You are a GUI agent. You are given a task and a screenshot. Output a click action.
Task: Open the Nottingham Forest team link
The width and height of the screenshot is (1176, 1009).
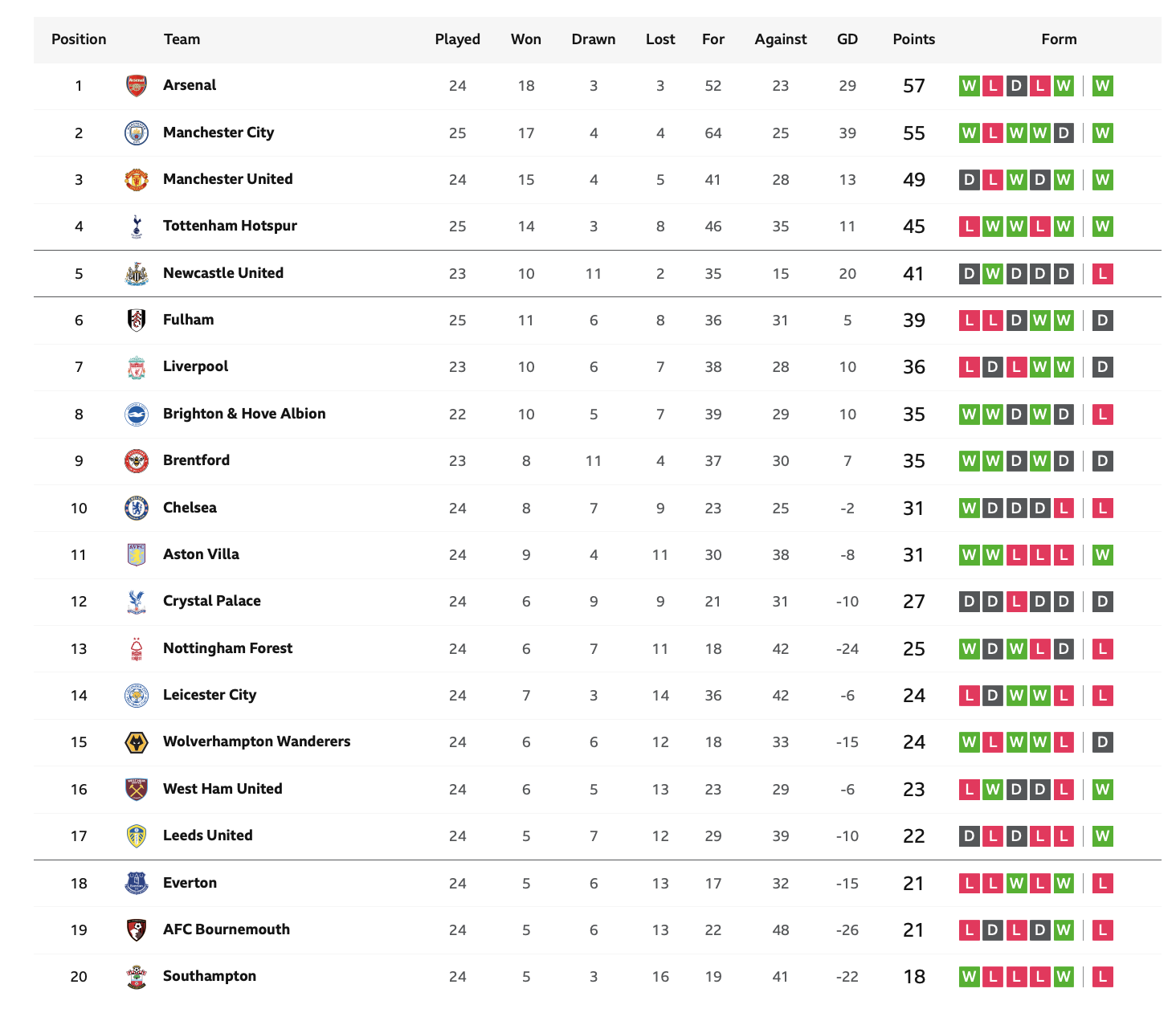pyautogui.click(x=227, y=648)
